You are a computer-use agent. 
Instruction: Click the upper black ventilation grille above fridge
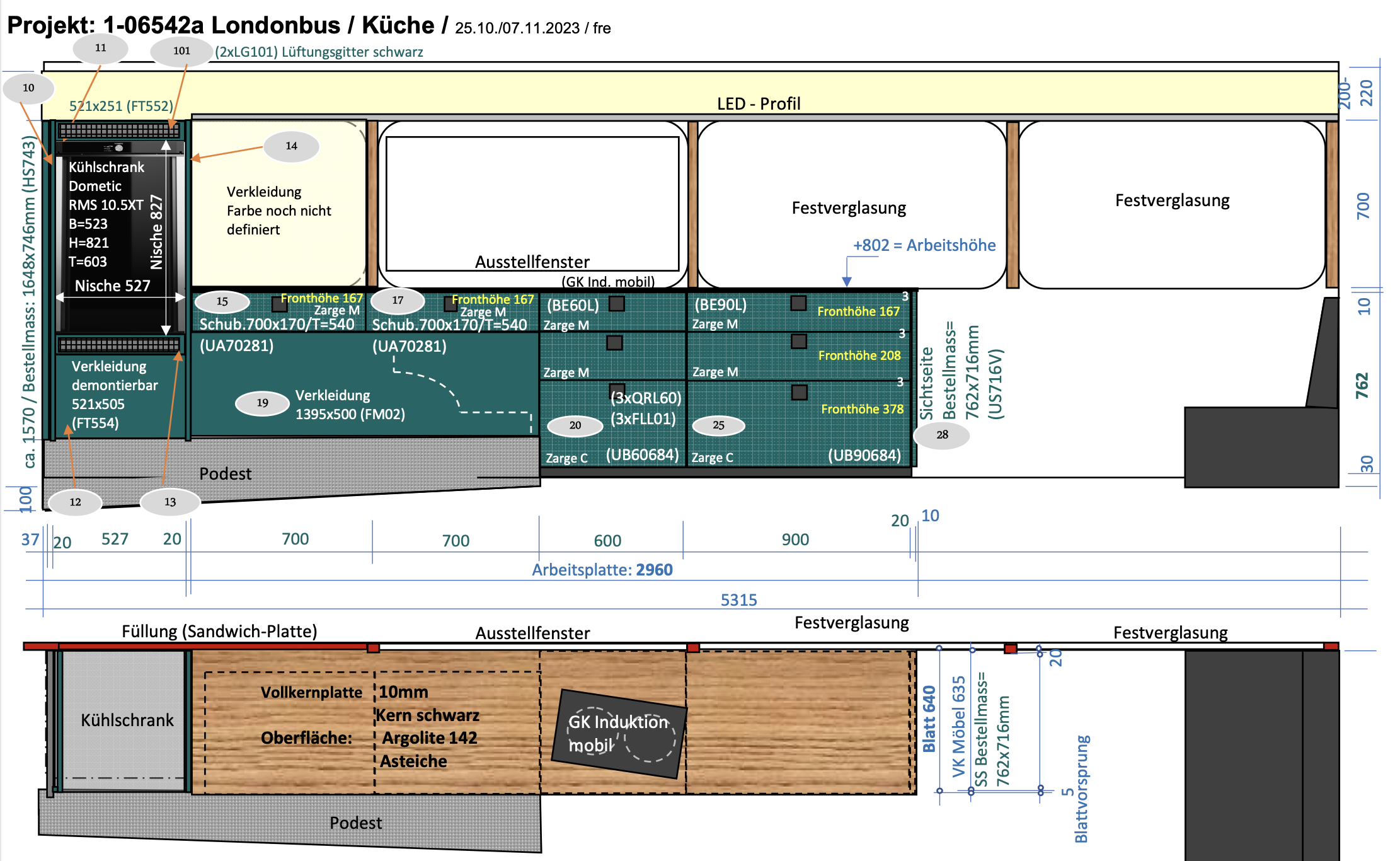[x=119, y=130]
